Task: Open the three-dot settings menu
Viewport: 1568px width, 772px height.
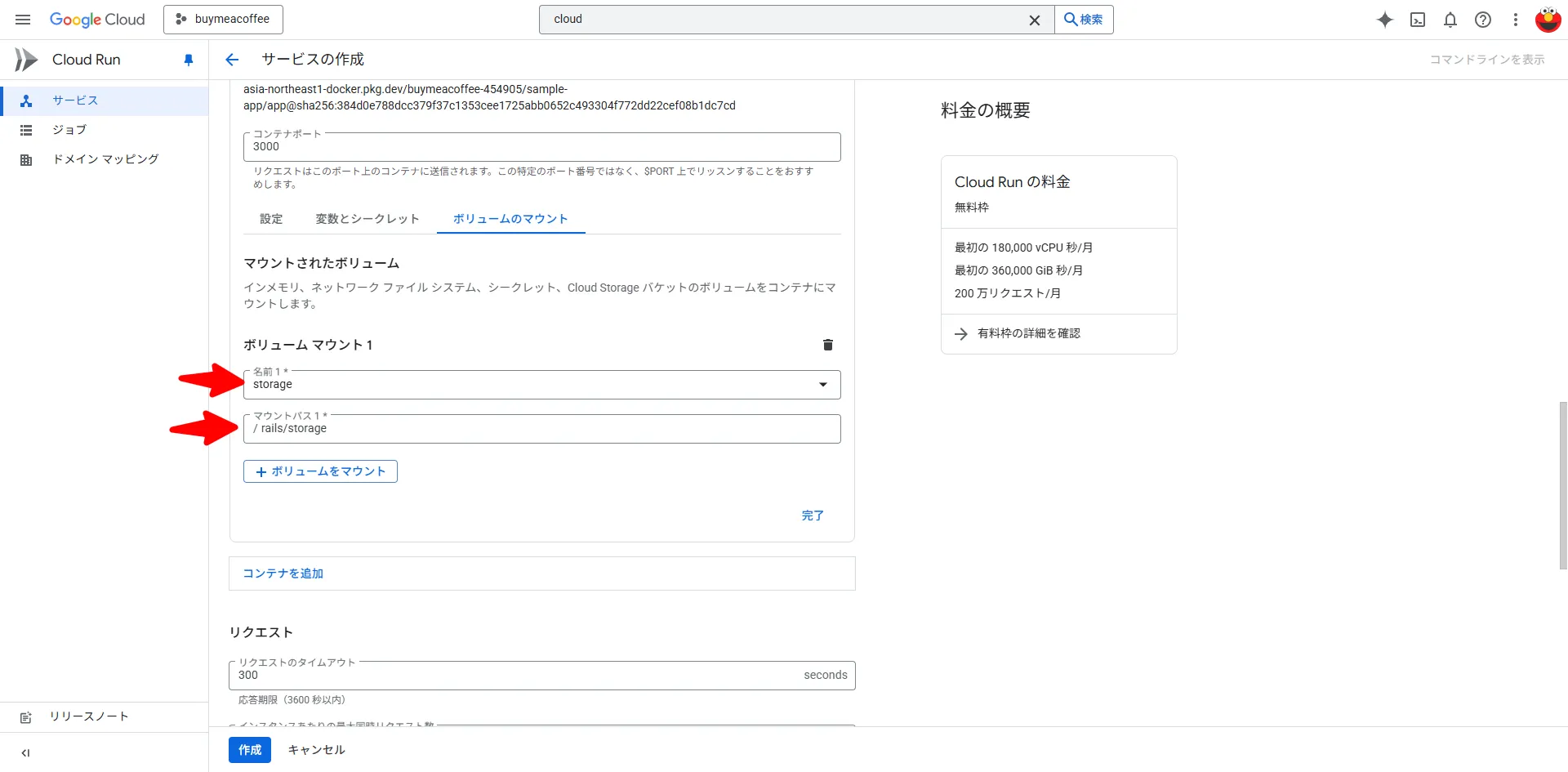Action: point(1516,20)
